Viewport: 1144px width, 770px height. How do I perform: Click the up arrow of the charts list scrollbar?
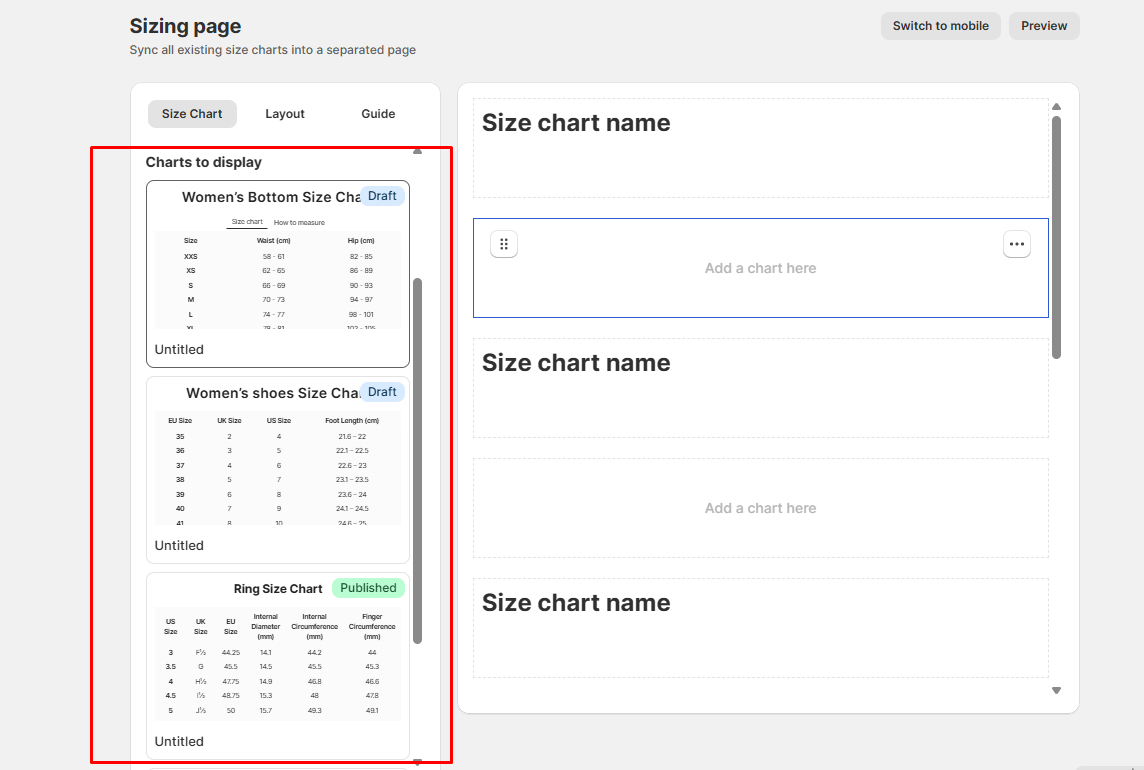417,152
